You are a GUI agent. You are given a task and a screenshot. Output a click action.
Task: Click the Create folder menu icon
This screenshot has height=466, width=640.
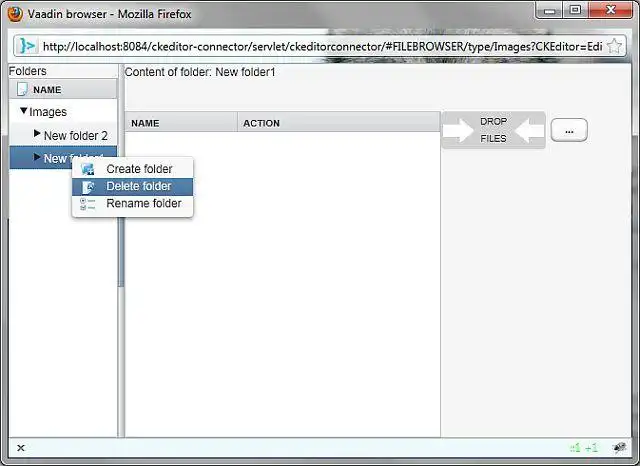[88, 169]
